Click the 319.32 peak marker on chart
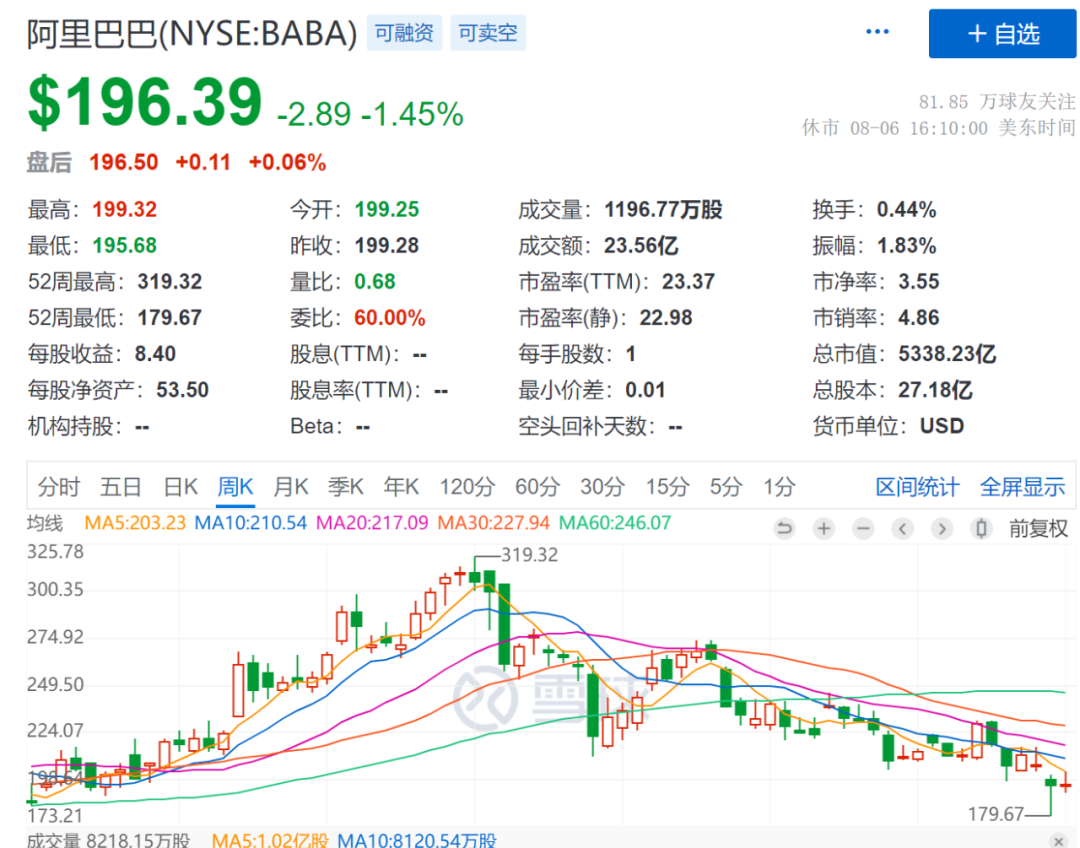The height and width of the screenshot is (848, 1080). (x=529, y=555)
